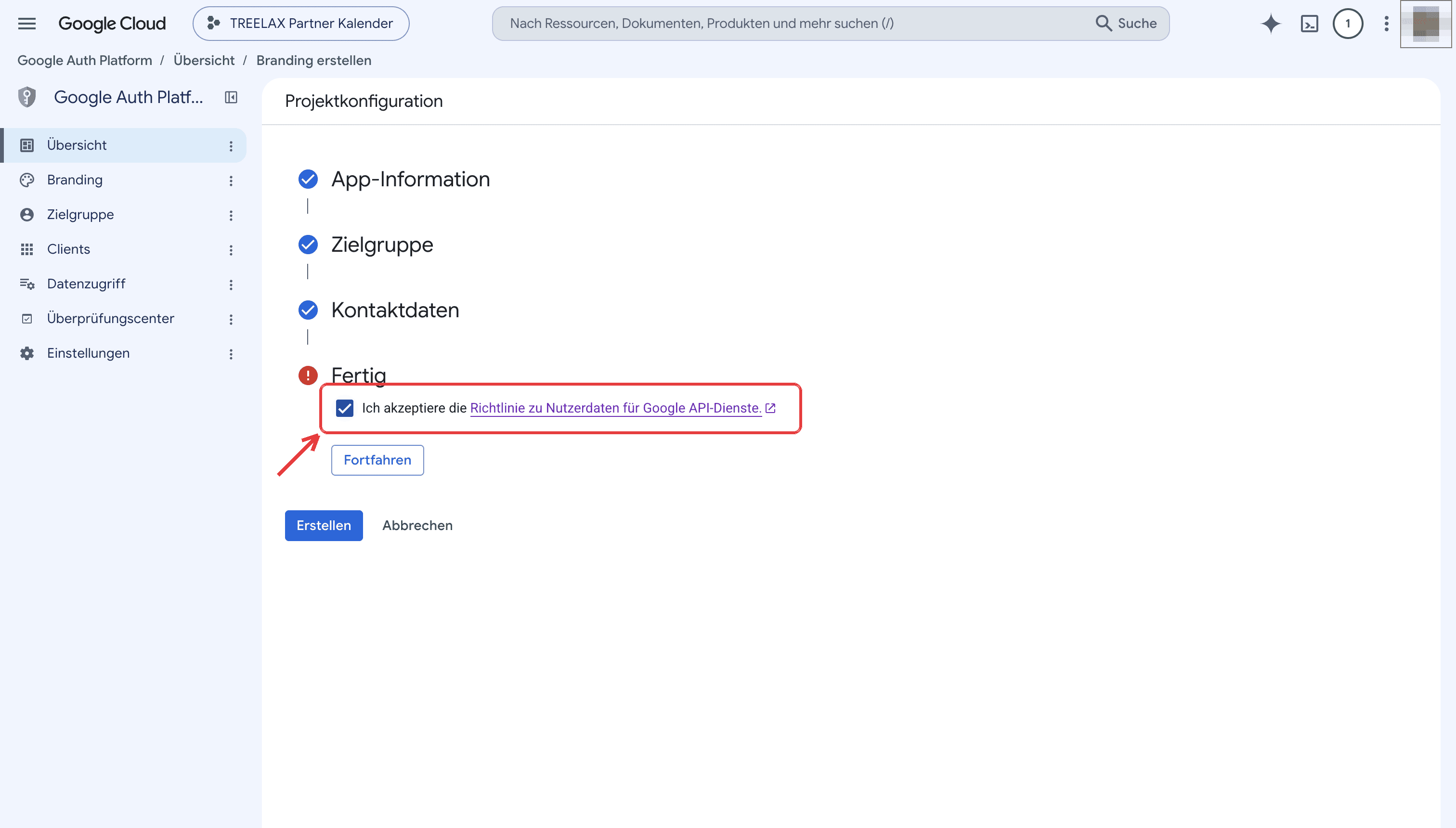Image resolution: width=1456 pixels, height=828 pixels.
Task: Open the top bar three-dot settings menu
Action: tap(1387, 23)
